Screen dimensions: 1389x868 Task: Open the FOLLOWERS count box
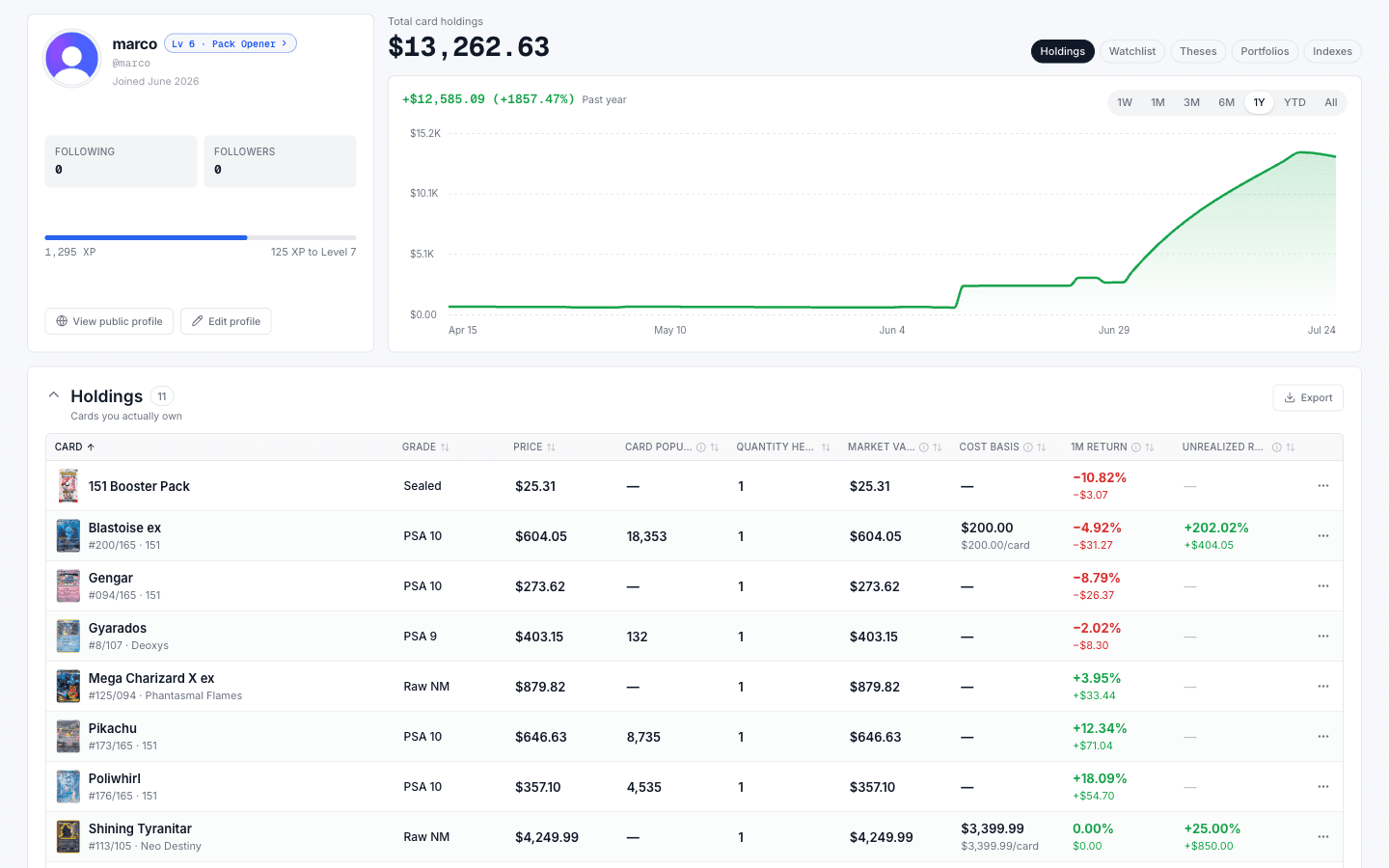click(x=281, y=161)
